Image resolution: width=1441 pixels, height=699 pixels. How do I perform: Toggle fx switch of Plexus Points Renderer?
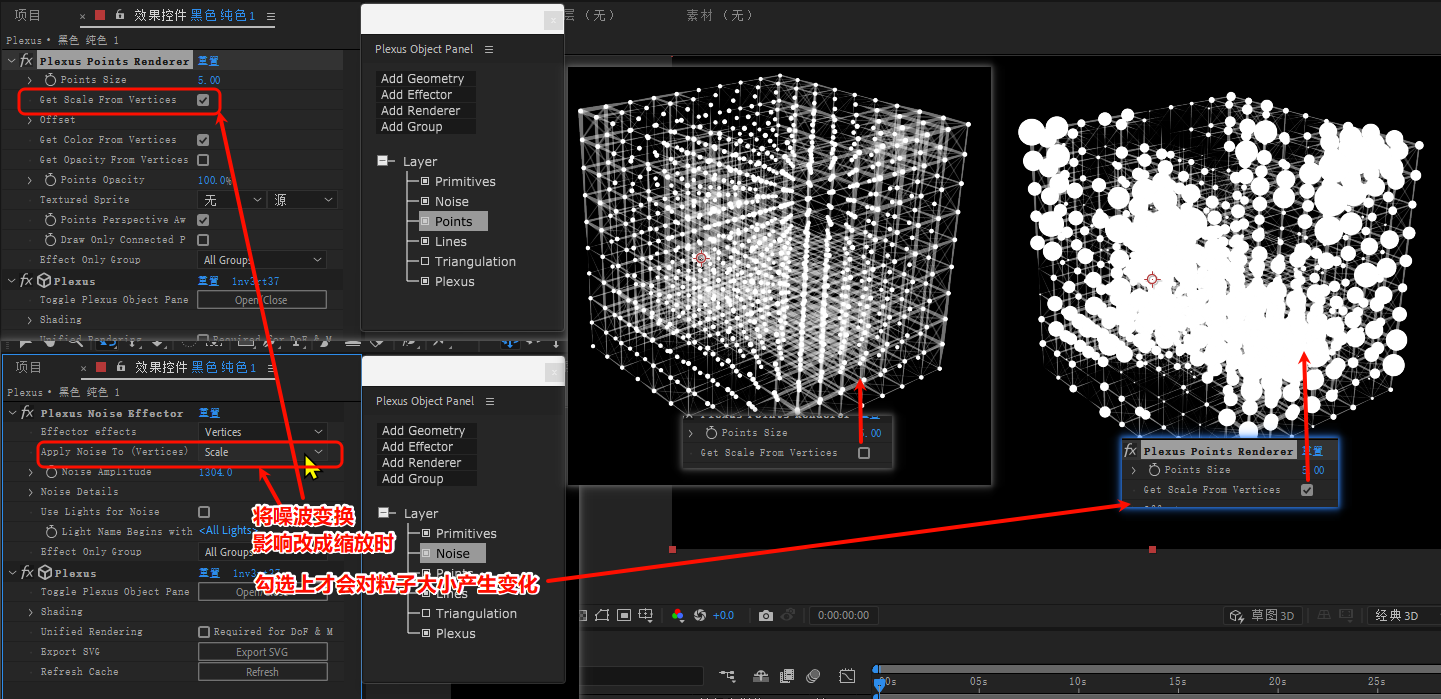27,61
